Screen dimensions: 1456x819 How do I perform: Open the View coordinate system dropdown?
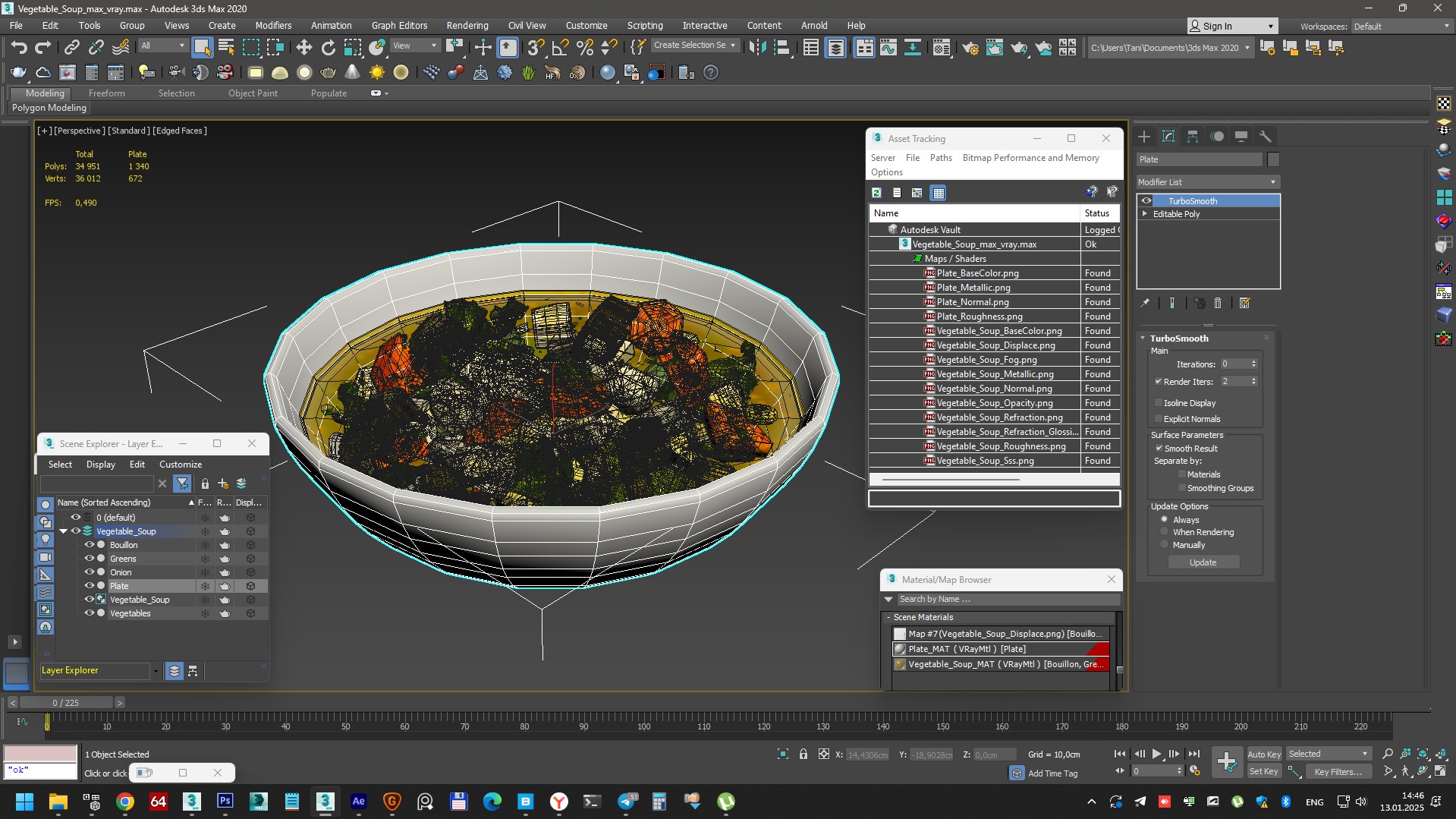click(x=415, y=46)
